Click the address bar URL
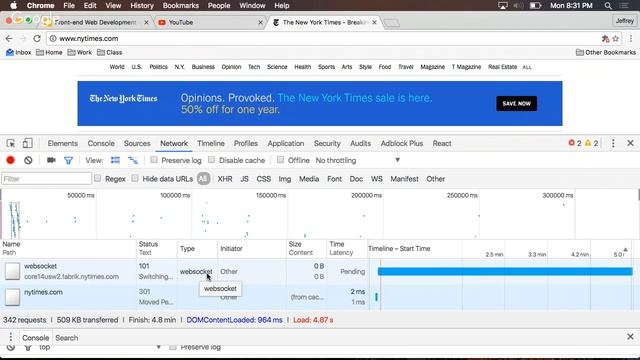Viewport: 640px width, 360px height. tap(89, 38)
